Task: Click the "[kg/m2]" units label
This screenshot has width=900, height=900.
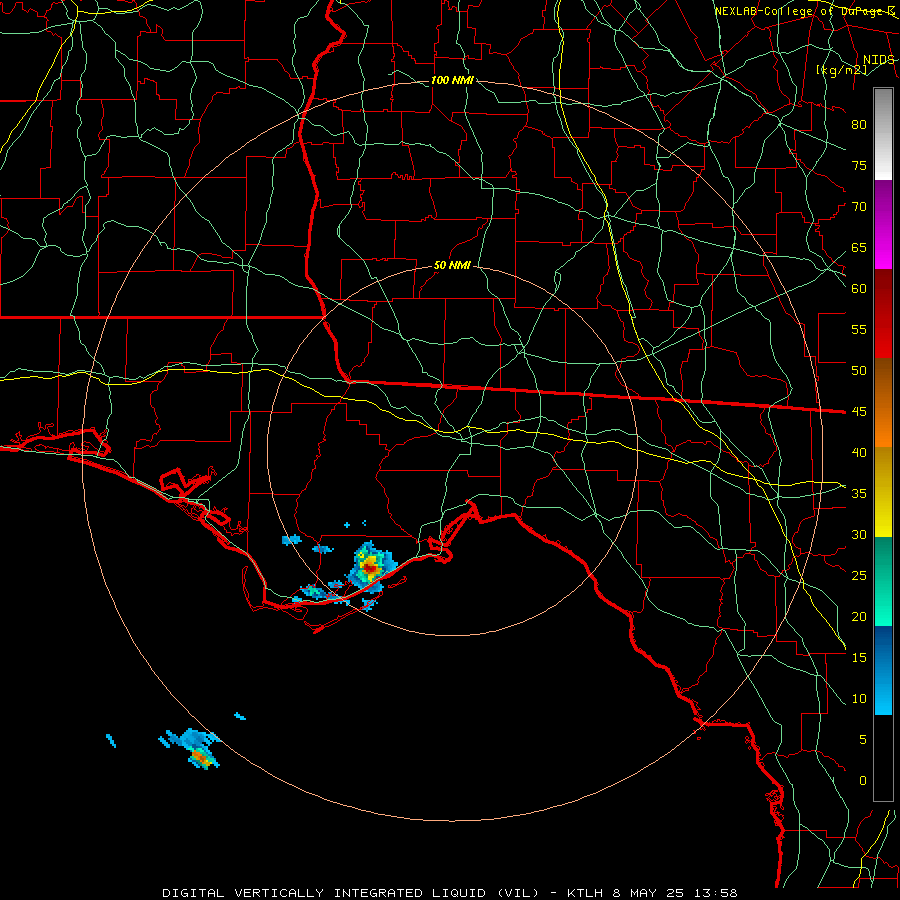Action: click(x=841, y=70)
